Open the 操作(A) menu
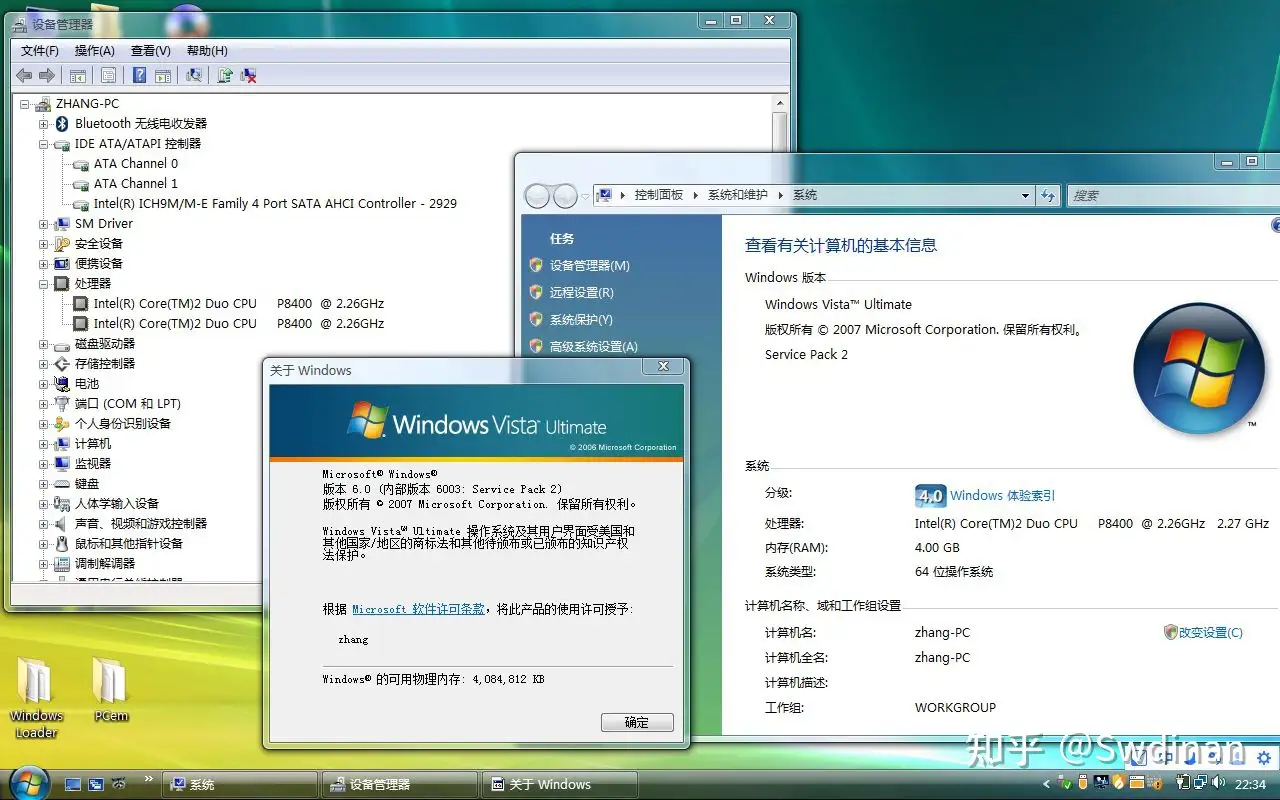 pyautogui.click(x=95, y=50)
